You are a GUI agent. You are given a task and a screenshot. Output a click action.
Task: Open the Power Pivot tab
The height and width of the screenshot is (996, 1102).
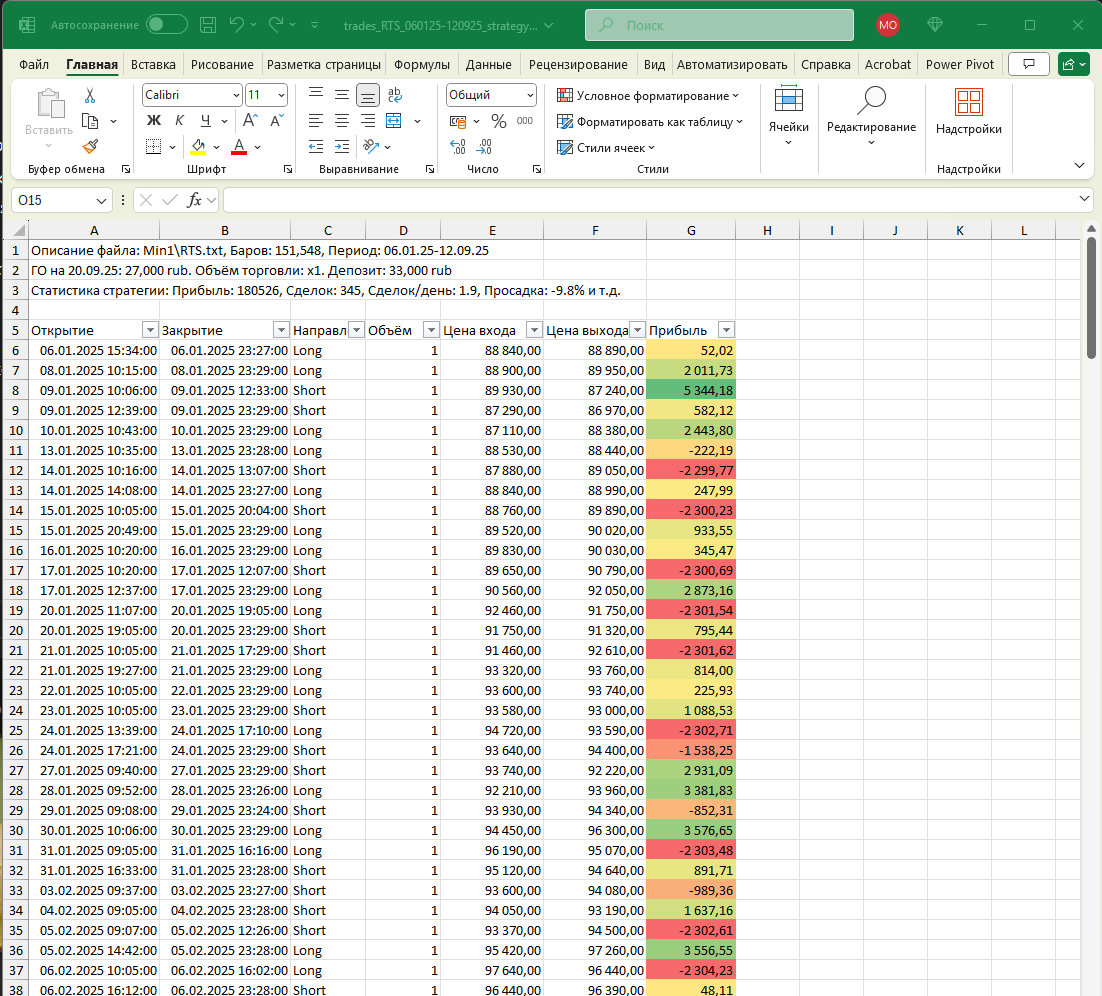click(x=959, y=65)
